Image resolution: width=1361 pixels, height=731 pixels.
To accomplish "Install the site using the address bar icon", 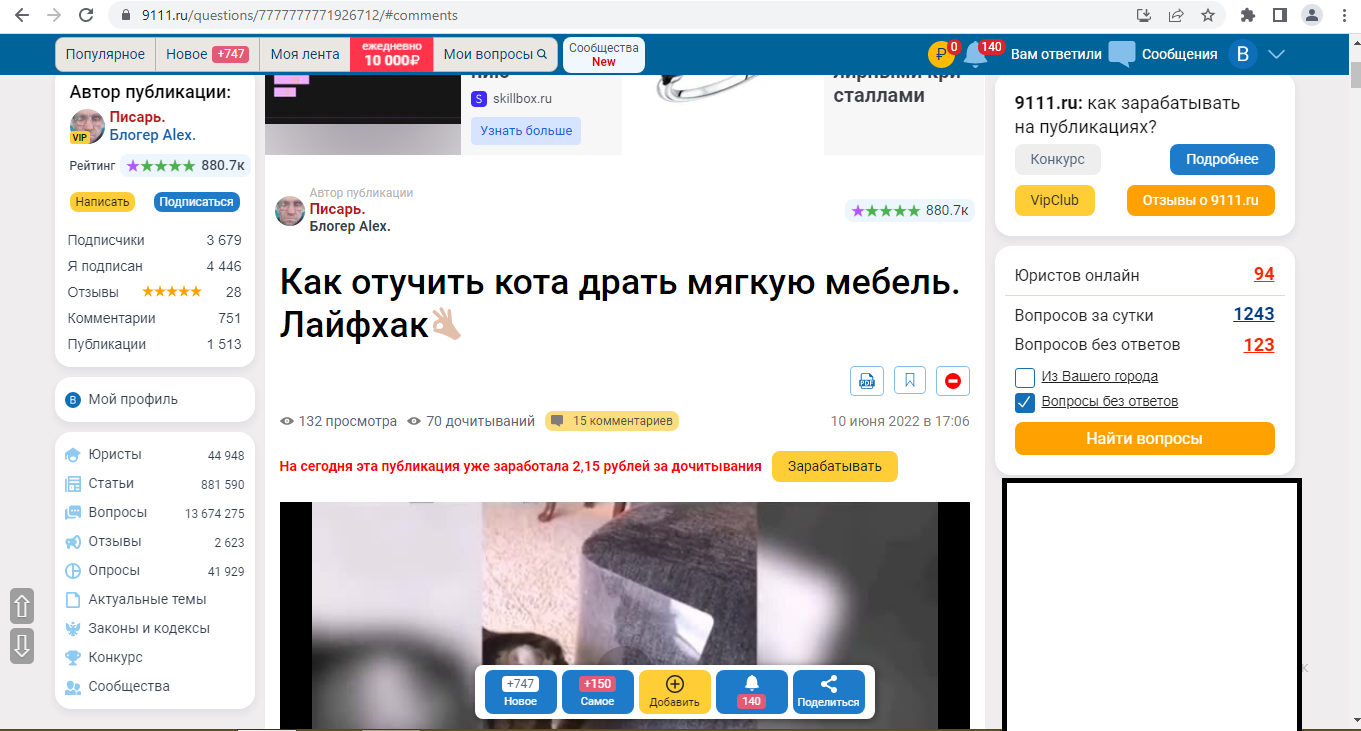I will (x=1145, y=15).
